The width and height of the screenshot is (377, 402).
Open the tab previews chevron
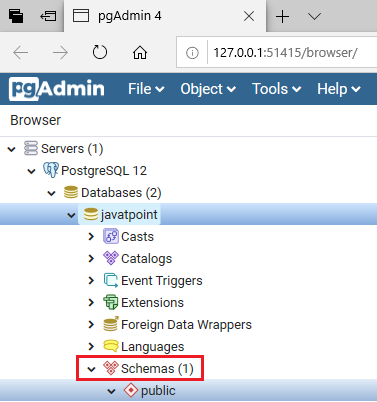314,16
